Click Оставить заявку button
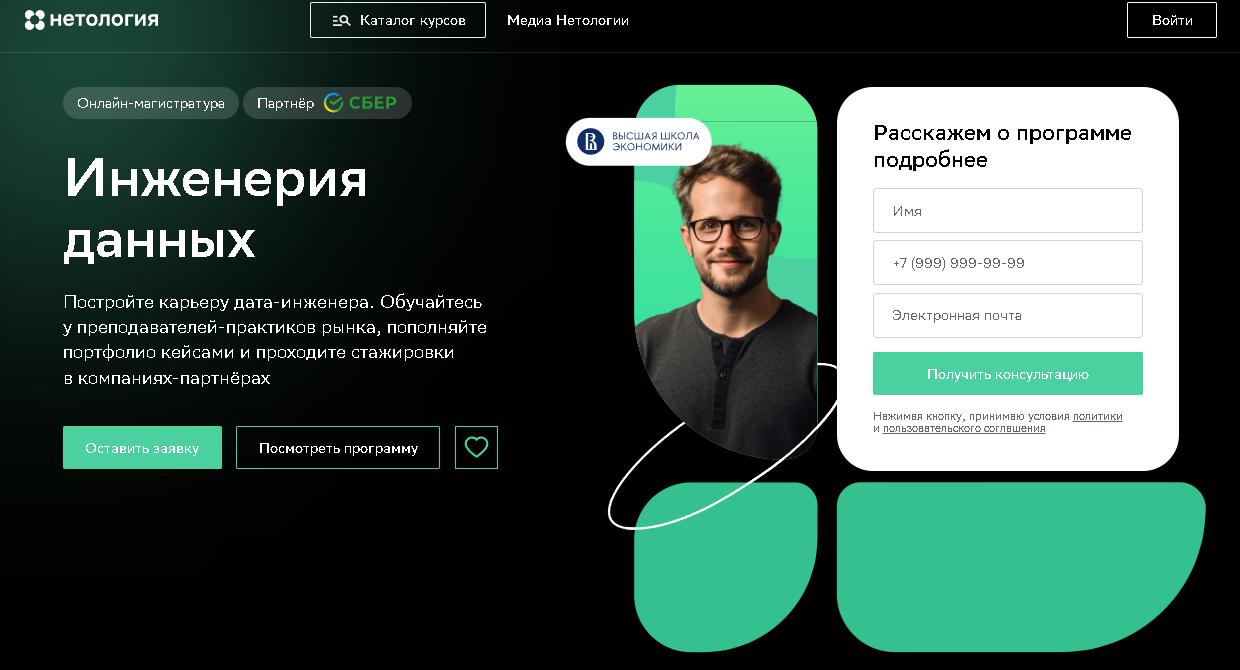1240x670 pixels. (x=142, y=448)
